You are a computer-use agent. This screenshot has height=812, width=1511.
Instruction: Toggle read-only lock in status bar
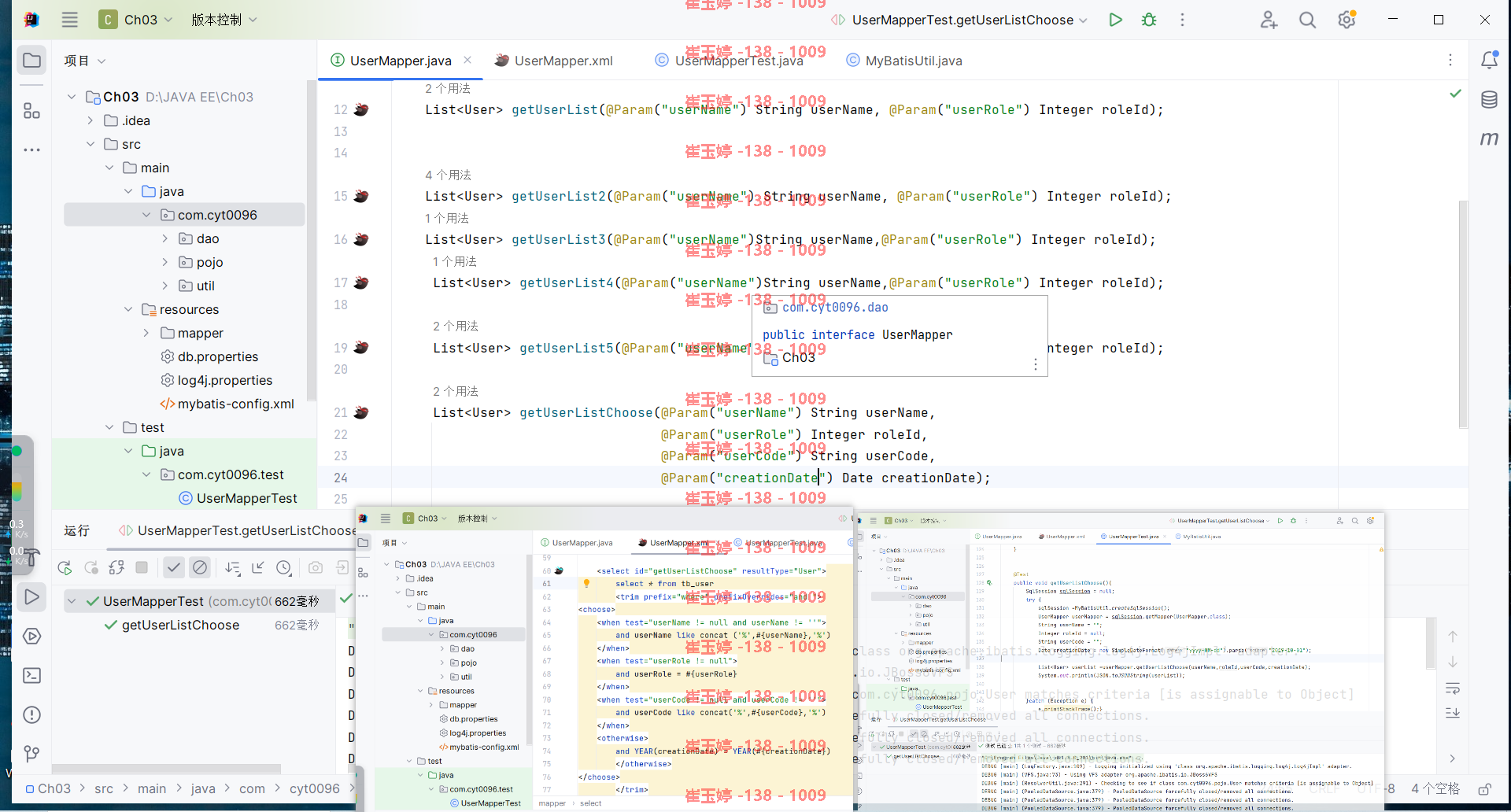click(x=1484, y=788)
